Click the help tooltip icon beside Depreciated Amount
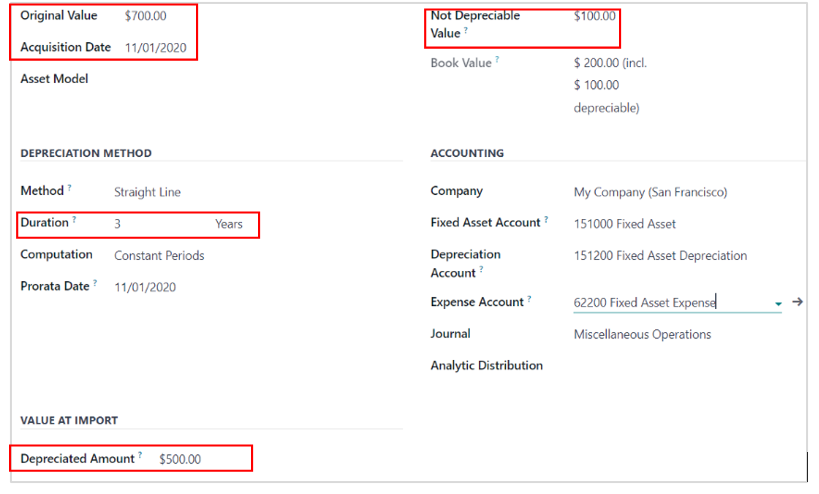Viewport: 819px width, 494px height. tap(140, 455)
